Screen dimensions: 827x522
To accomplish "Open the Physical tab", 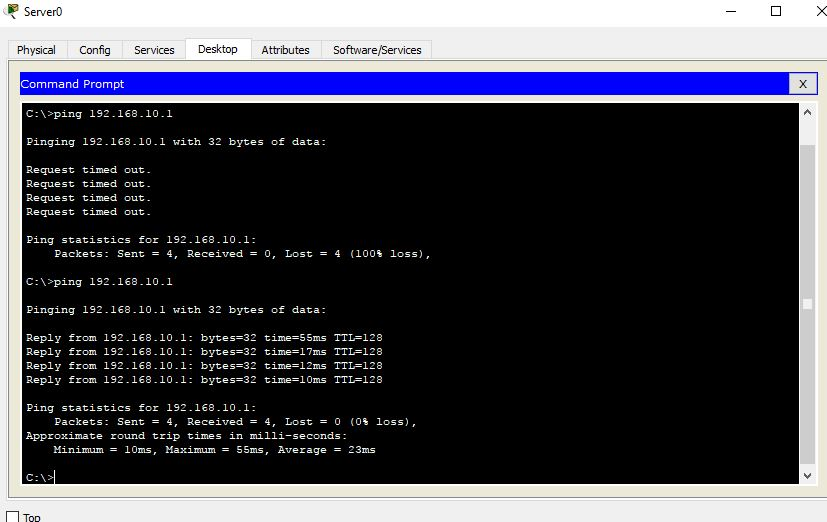I will click(36, 50).
